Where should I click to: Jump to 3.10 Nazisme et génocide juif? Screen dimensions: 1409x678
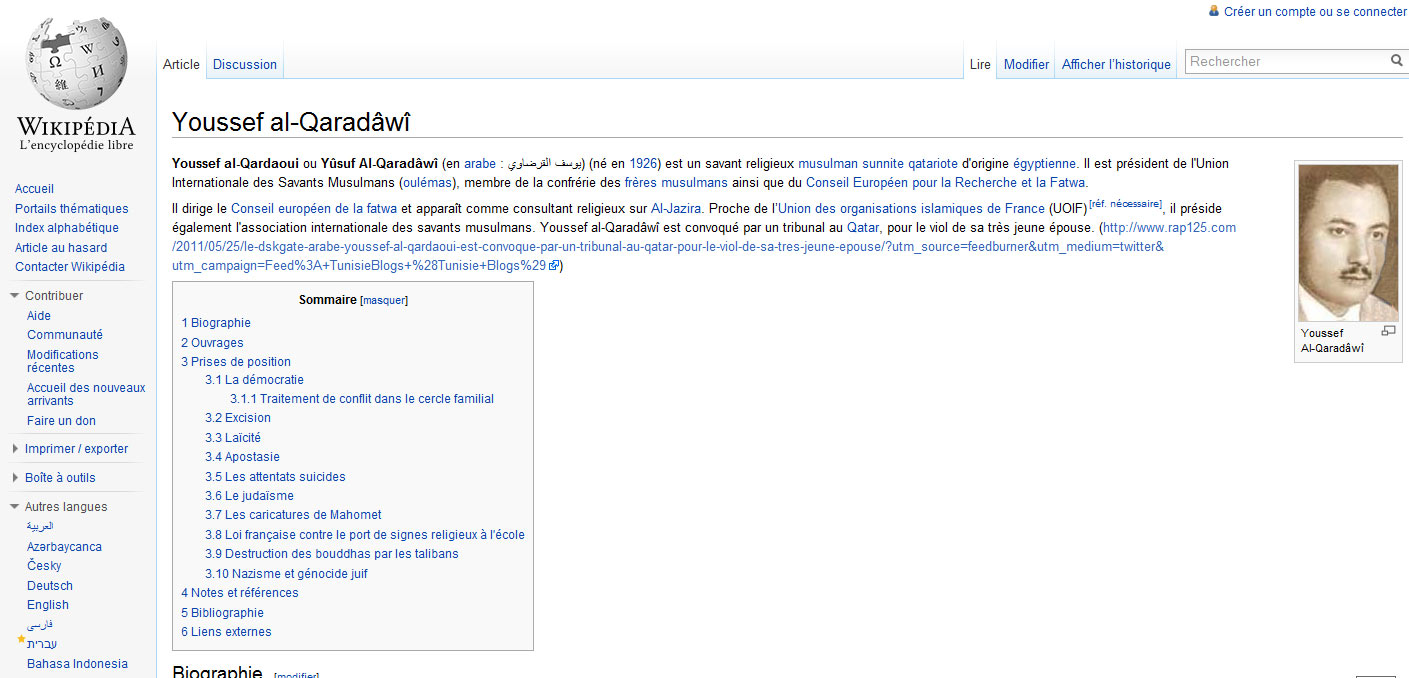(287, 574)
